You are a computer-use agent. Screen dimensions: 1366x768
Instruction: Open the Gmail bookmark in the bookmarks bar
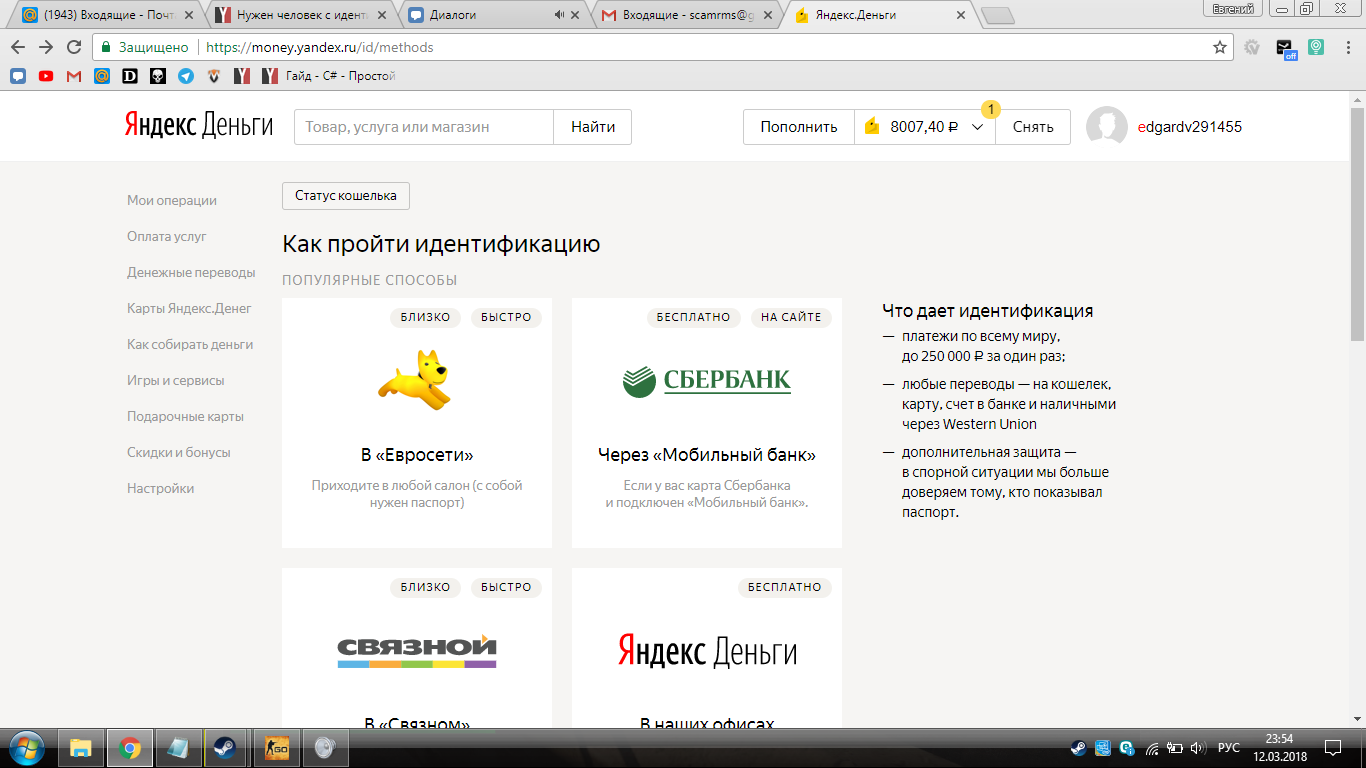(74, 75)
